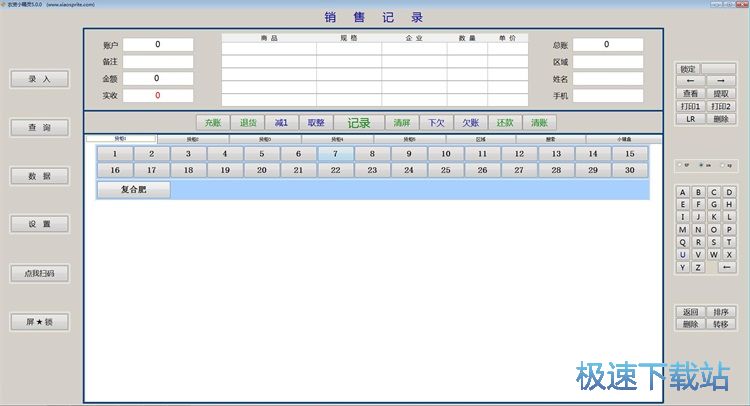The height and width of the screenshot is (406, 750).
Task: Select the first radio option above keypad
Action: point(681,165)
